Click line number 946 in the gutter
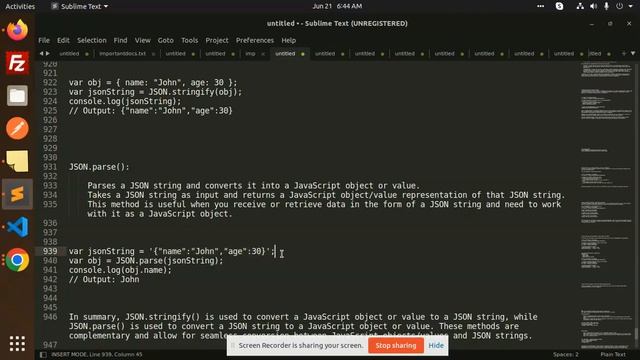 (x=50, y=317)
